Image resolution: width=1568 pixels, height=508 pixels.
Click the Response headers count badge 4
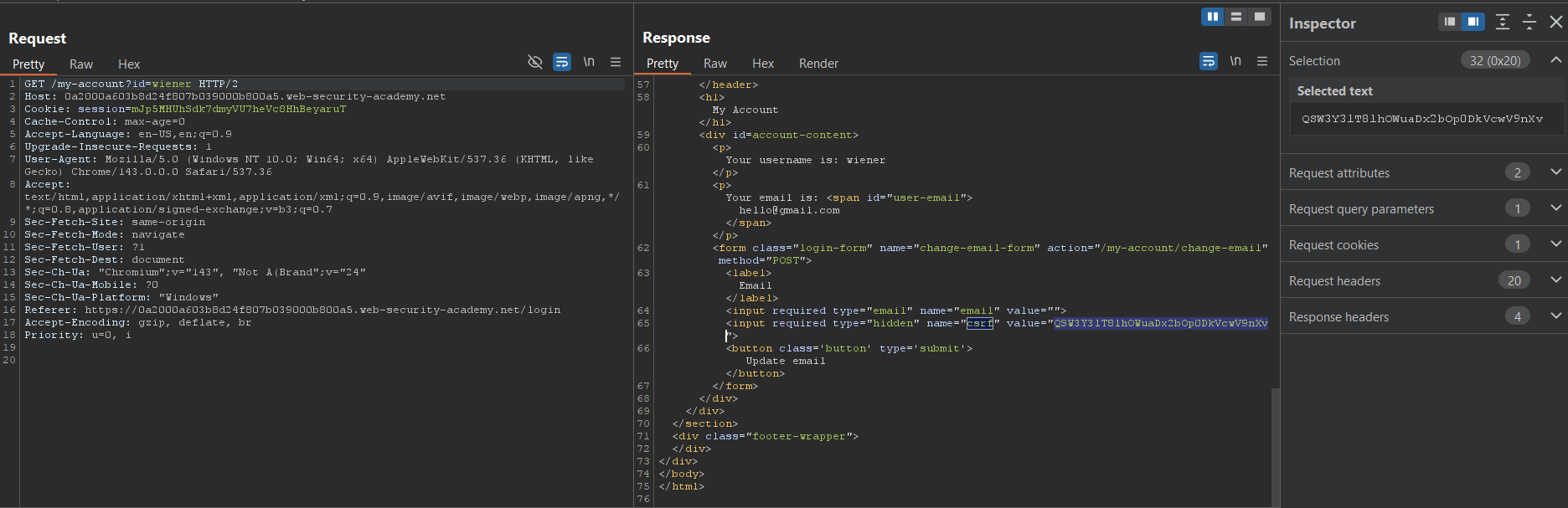click(x=1518, y=316)
